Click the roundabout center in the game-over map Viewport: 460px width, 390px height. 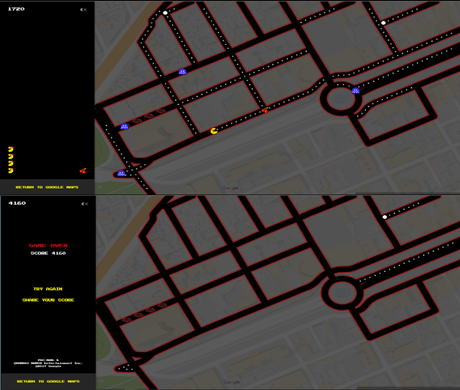pos(342,293)
